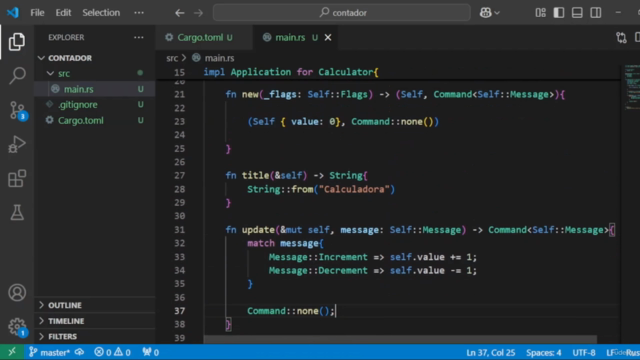Click 'match message' on line 32
The height and width of the screenshot is (360, 640).
tap(283, 243)
